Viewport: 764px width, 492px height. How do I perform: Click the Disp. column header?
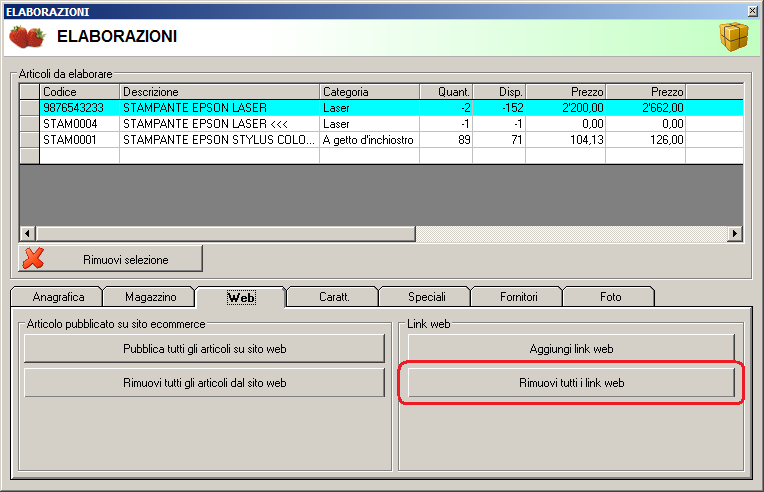pyautogui.click(x=499, y=92)
